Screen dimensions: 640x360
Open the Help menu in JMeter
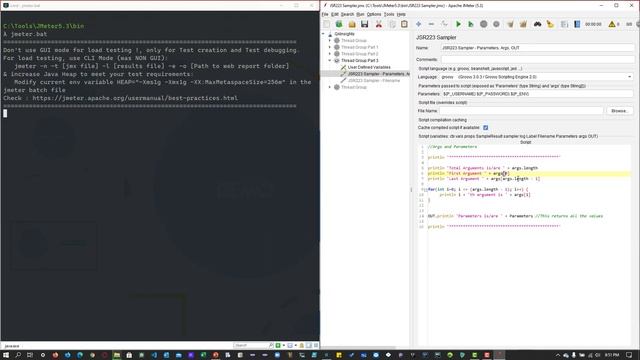[401, 14]
